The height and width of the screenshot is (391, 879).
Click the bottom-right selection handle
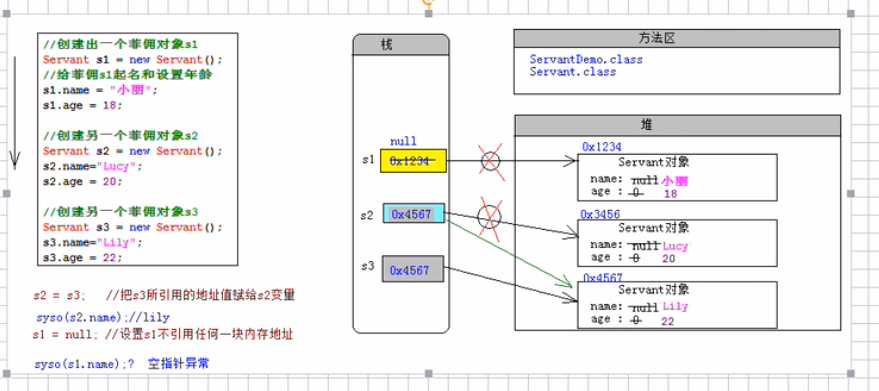click(850, 374)
